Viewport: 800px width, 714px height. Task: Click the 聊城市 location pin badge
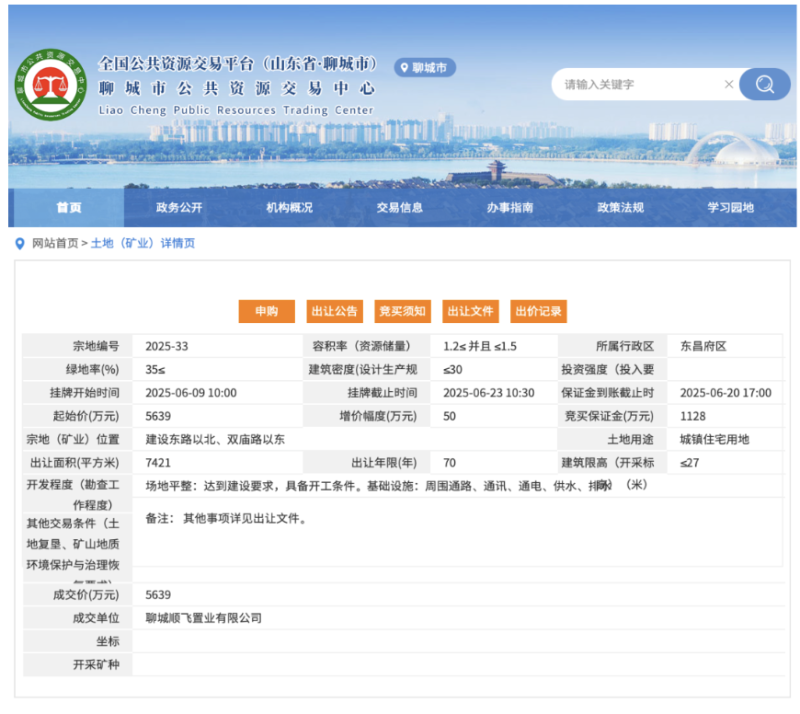point(424,66)
